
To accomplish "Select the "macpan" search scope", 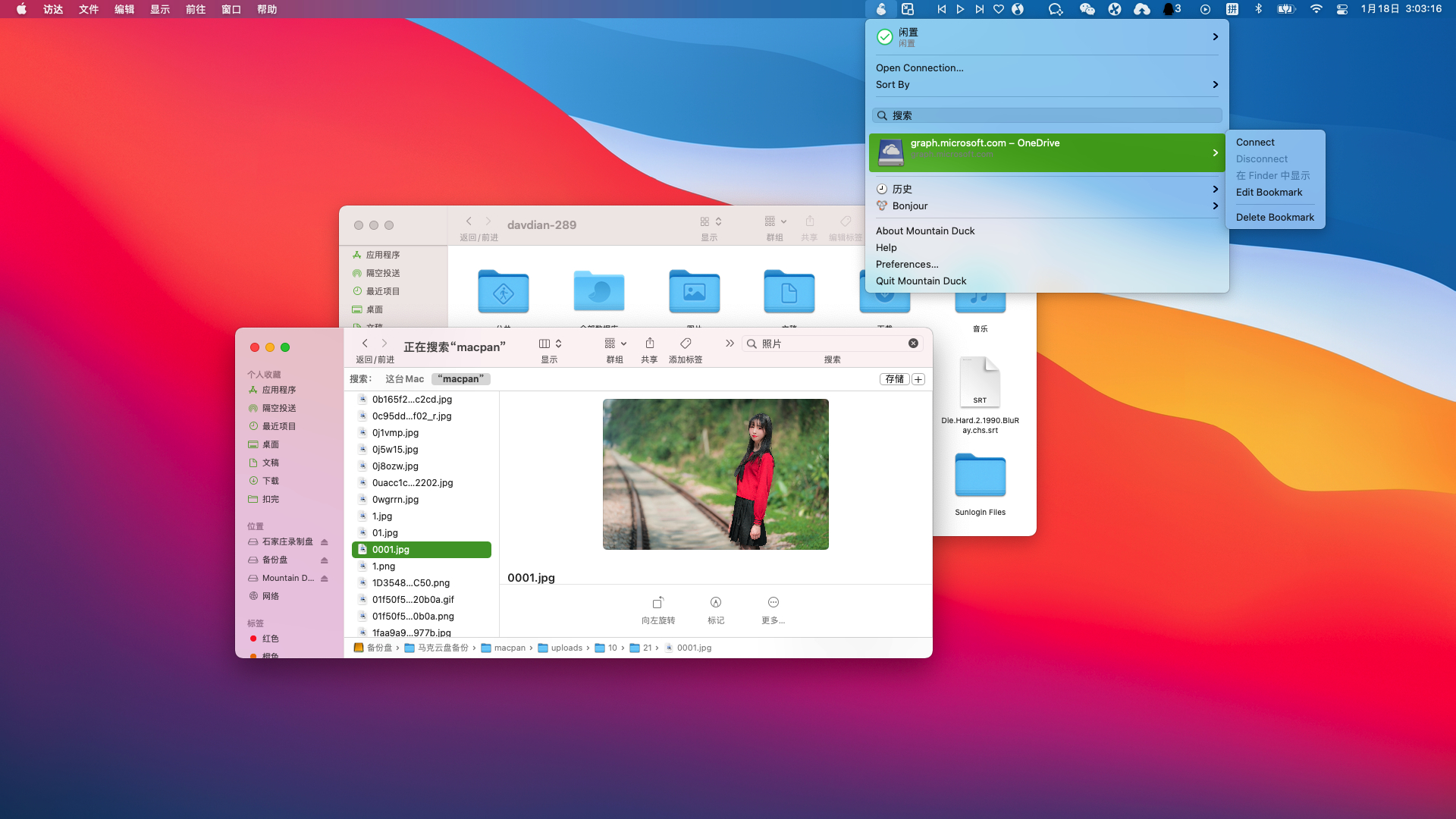I will point(460,379).
